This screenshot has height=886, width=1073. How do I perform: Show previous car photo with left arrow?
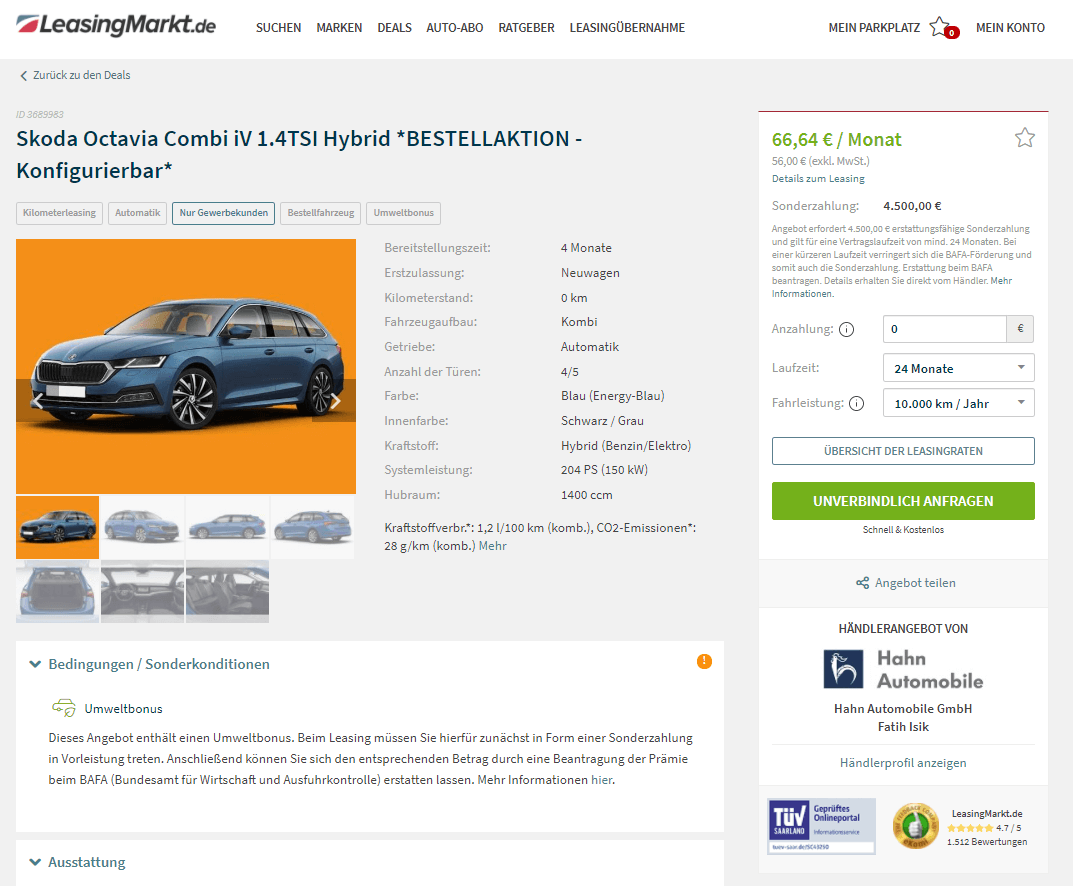pos(39,401)
